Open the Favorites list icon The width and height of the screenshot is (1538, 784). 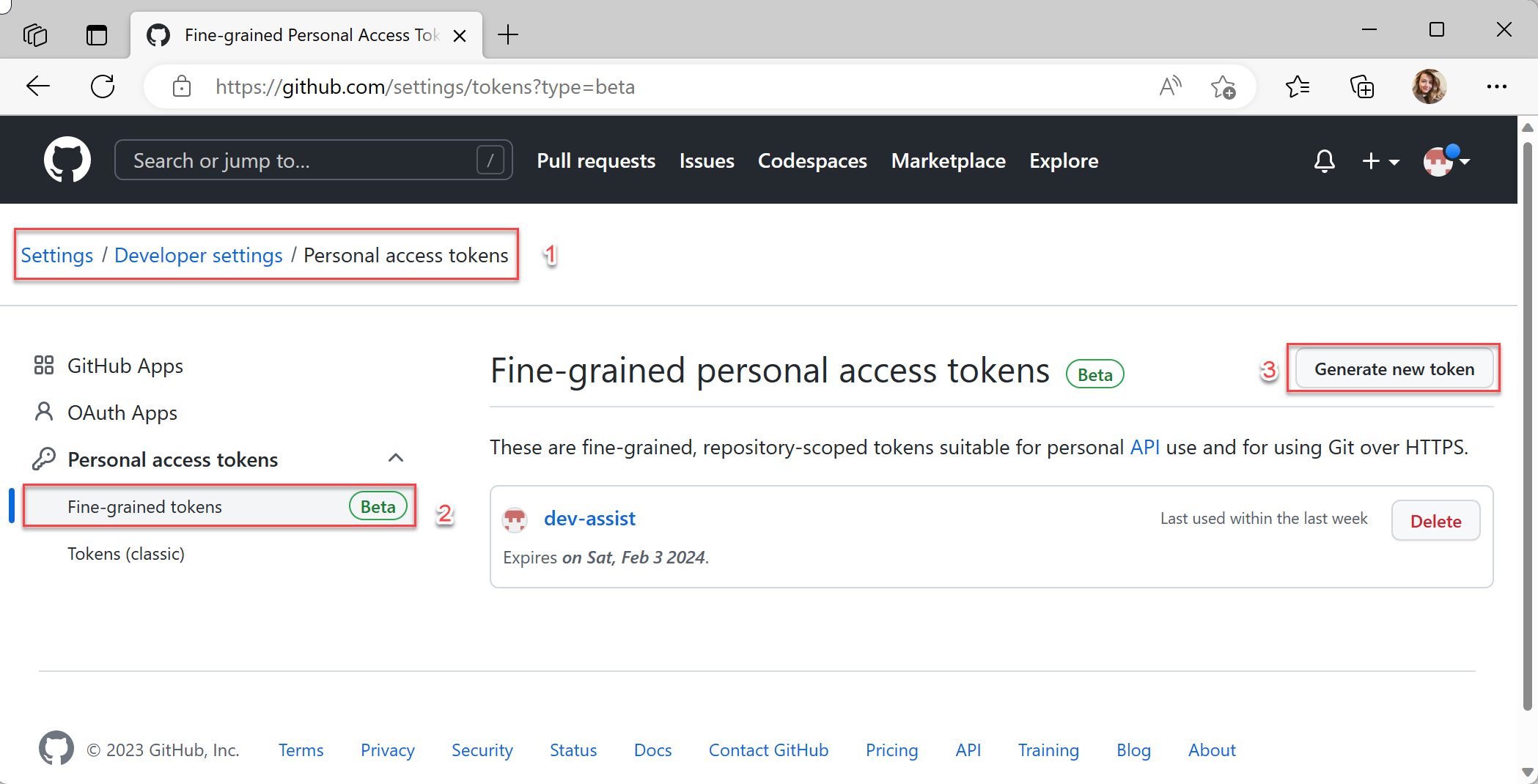(x=1298, y=86)
